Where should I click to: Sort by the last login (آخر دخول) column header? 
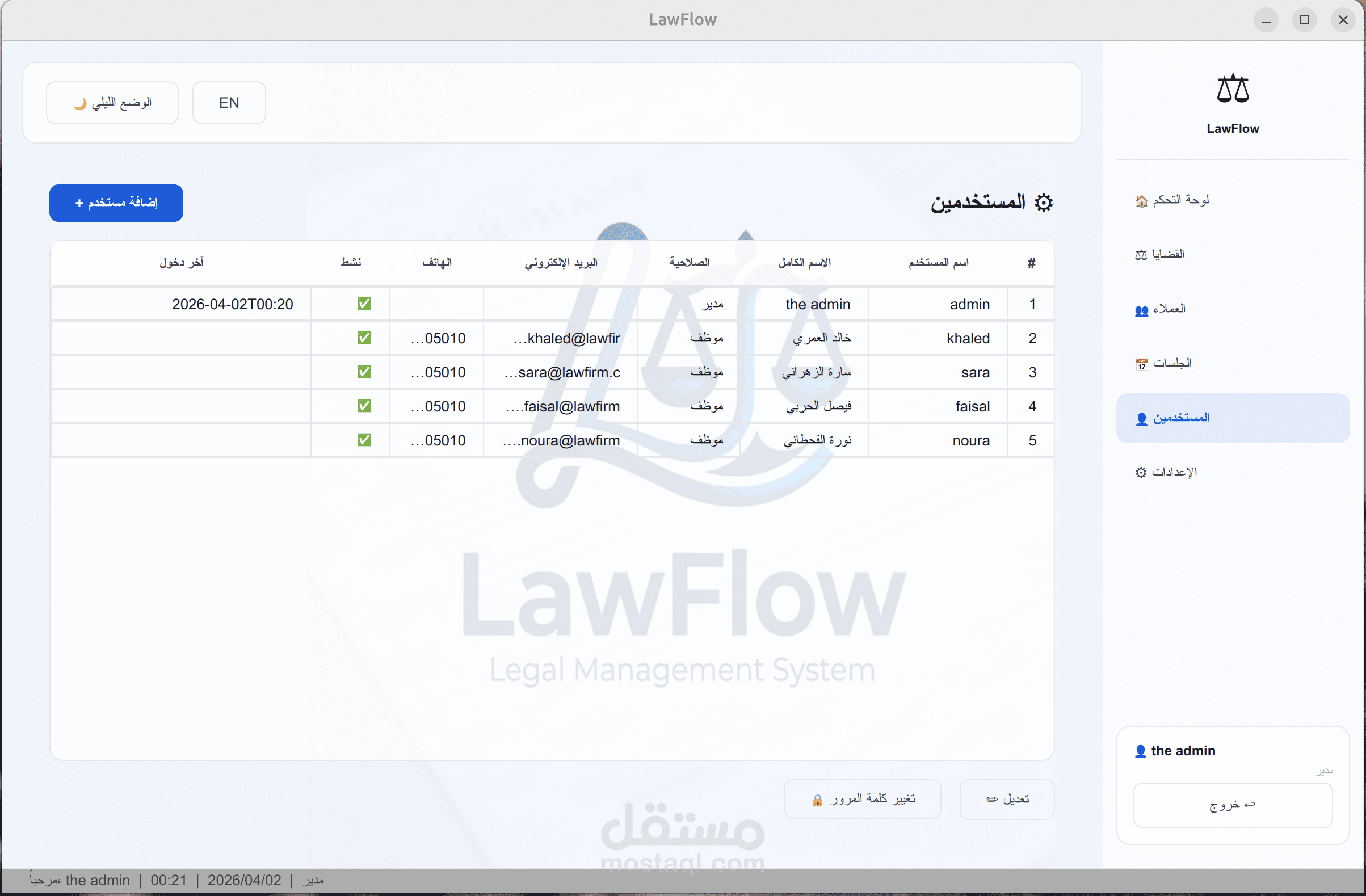(182, 263)
